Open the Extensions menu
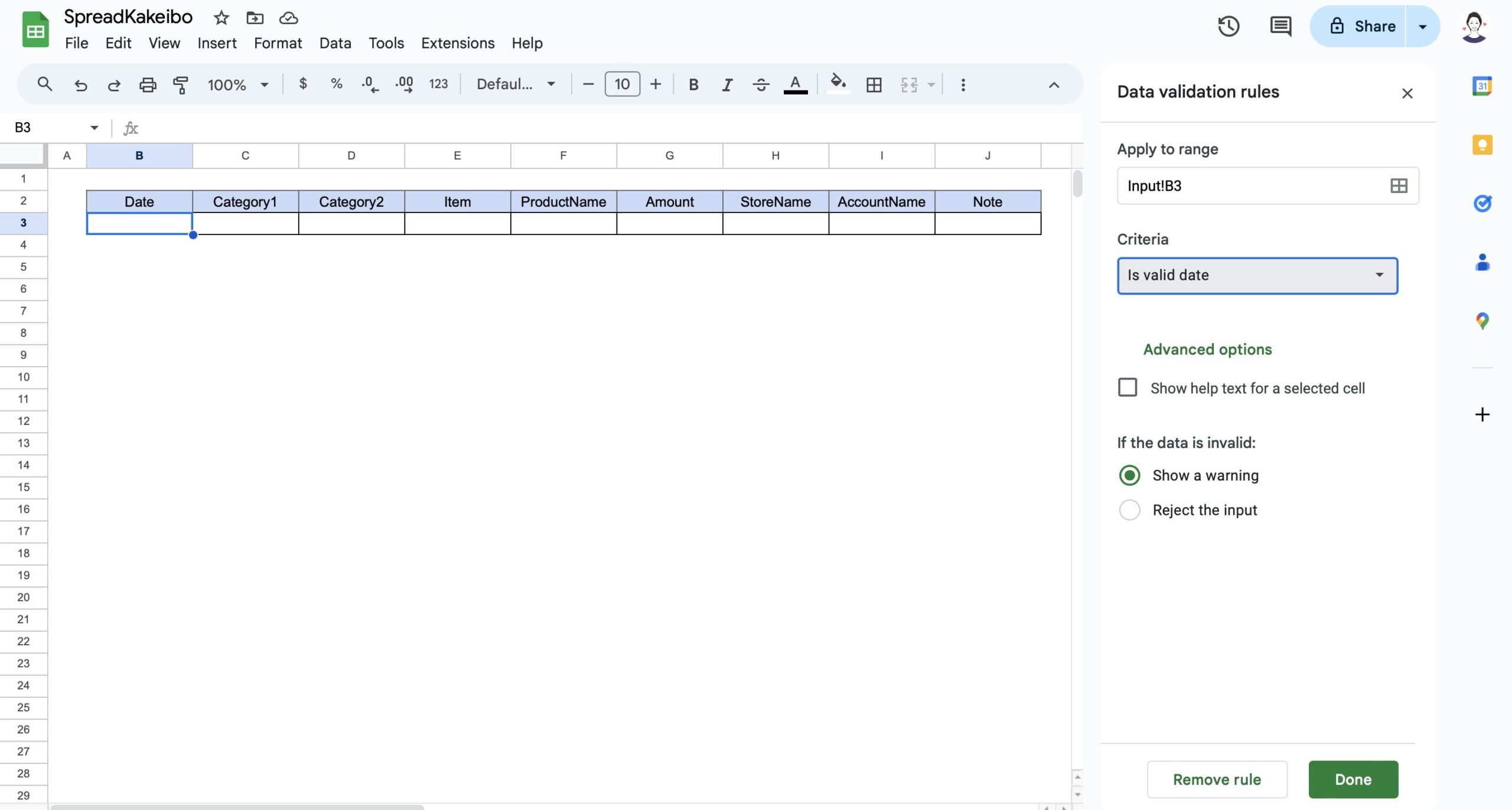The image size is (1512, 810). tap(457, 43)
